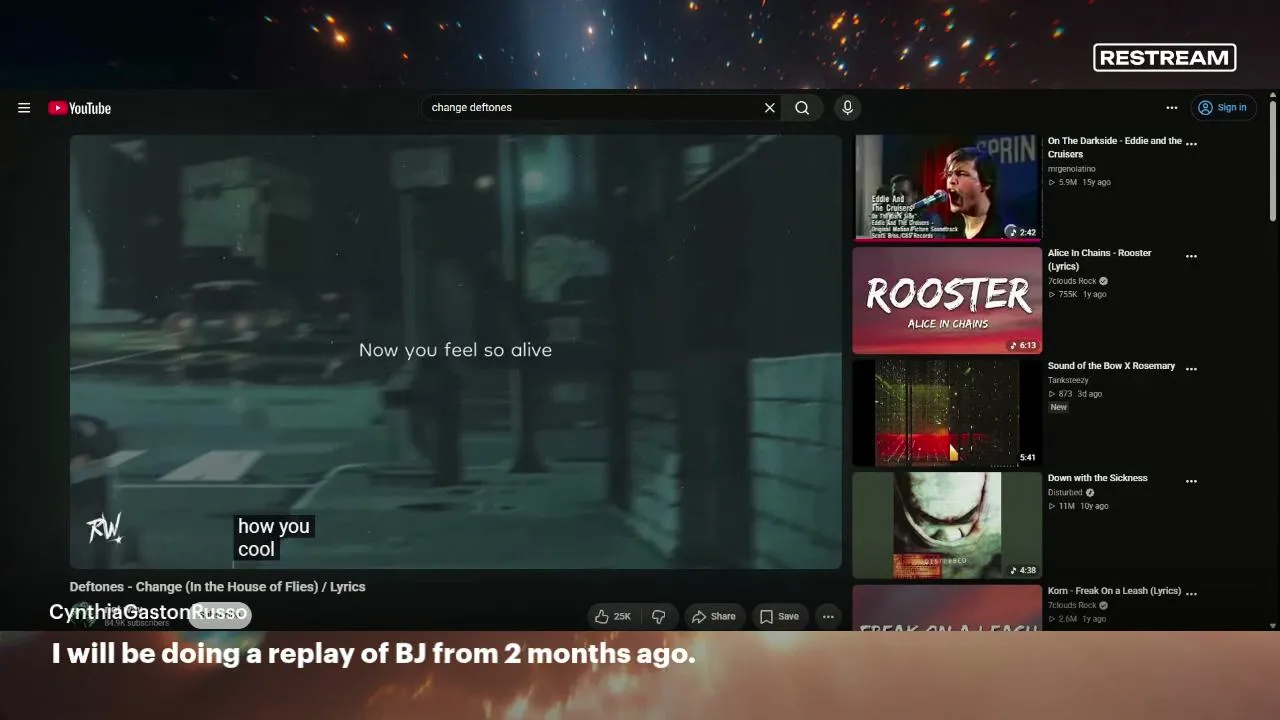
Task: Open 'Down with the Sickness' title link
Action: (x=1097, y=478)
